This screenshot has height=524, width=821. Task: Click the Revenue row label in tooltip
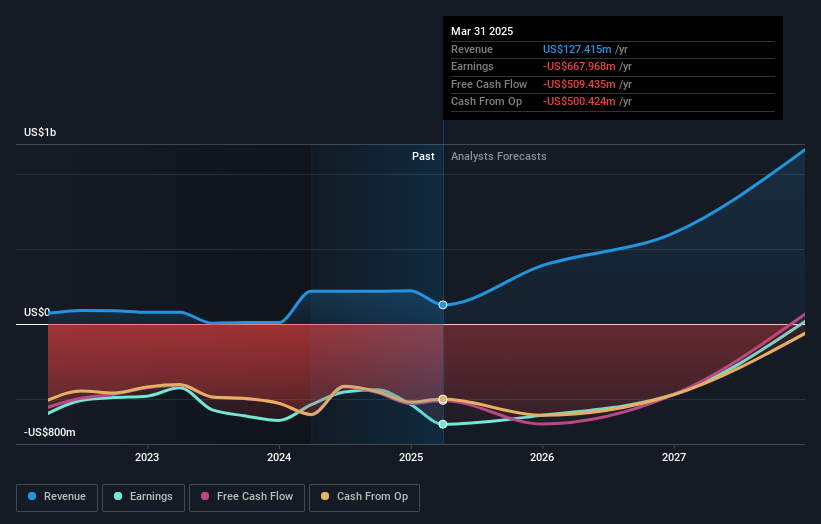pos(472,49)
